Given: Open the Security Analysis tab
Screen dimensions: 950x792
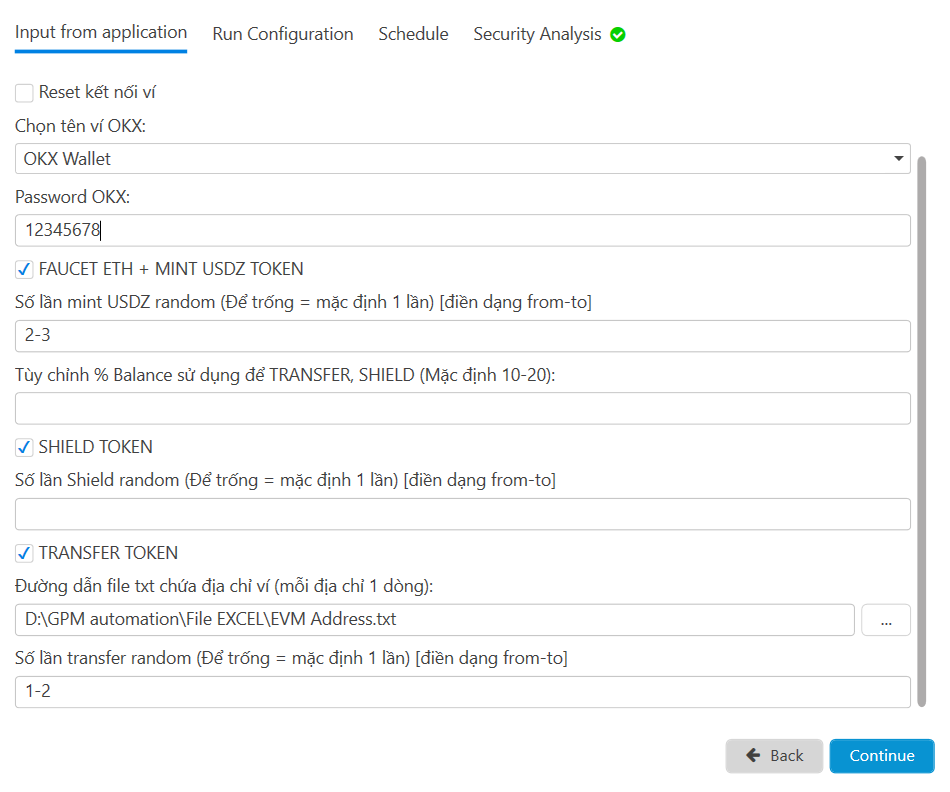Looking at the screenshot, I should [x=537, y=34].
